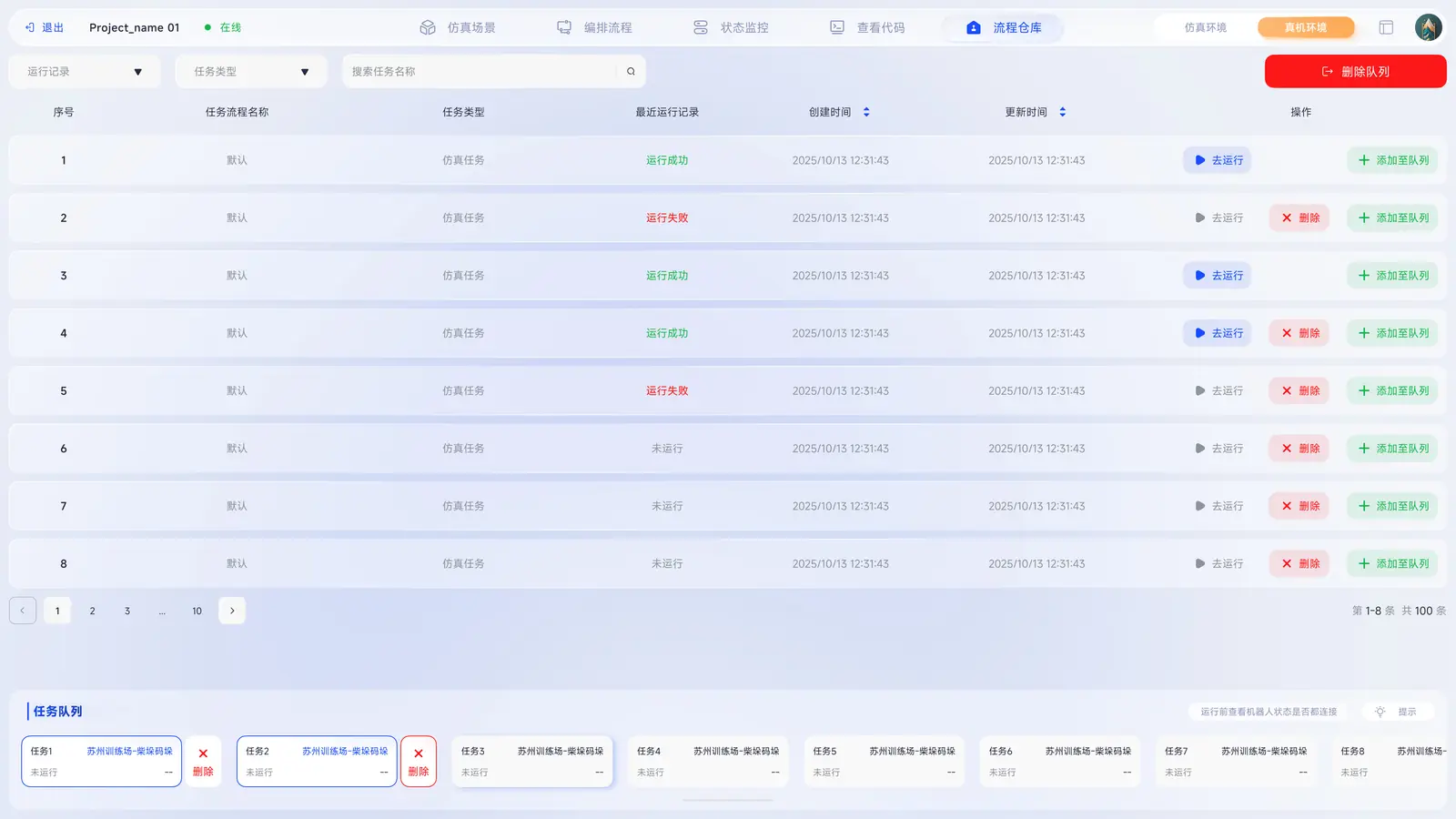Select the 任务2 queue card
This screenshot has width=1456, height=819.
317,762
